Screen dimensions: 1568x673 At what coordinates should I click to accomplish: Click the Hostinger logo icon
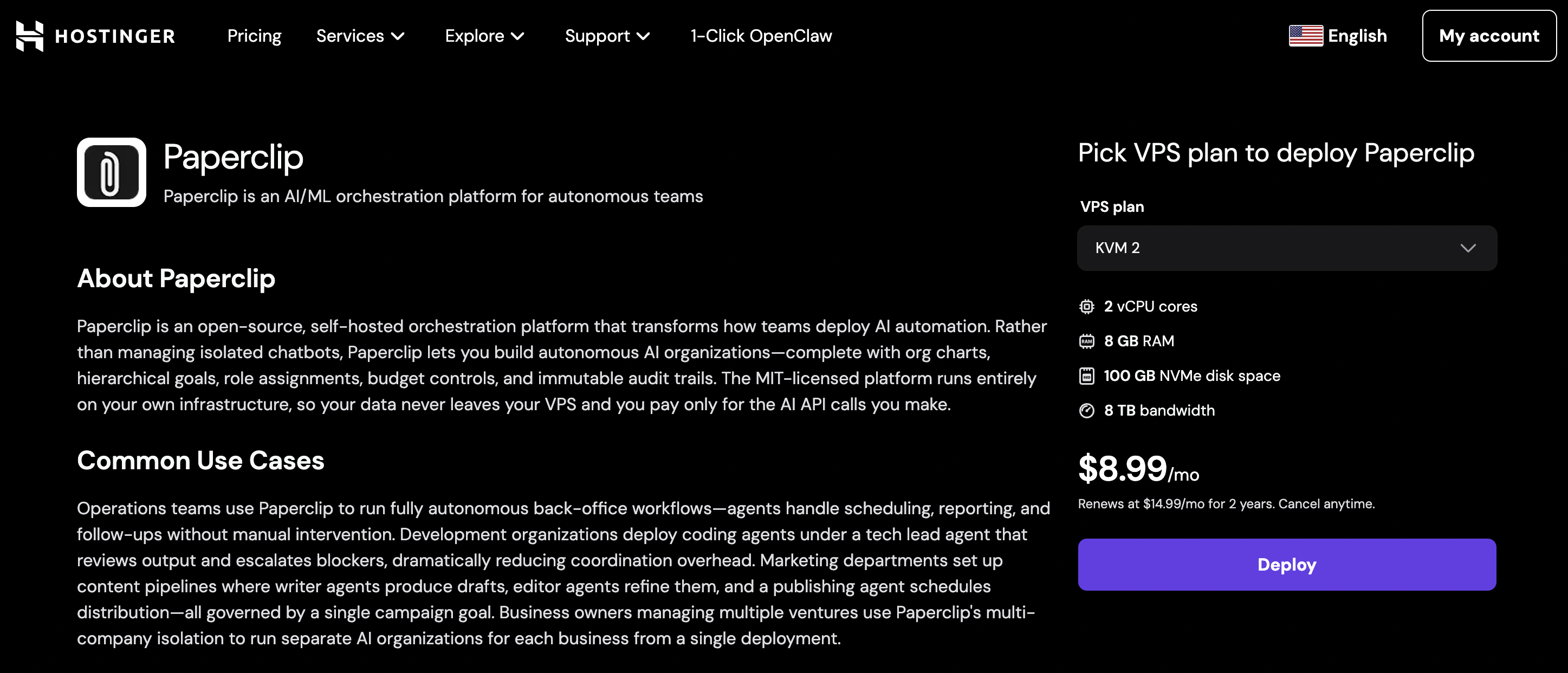click(29, 36)
